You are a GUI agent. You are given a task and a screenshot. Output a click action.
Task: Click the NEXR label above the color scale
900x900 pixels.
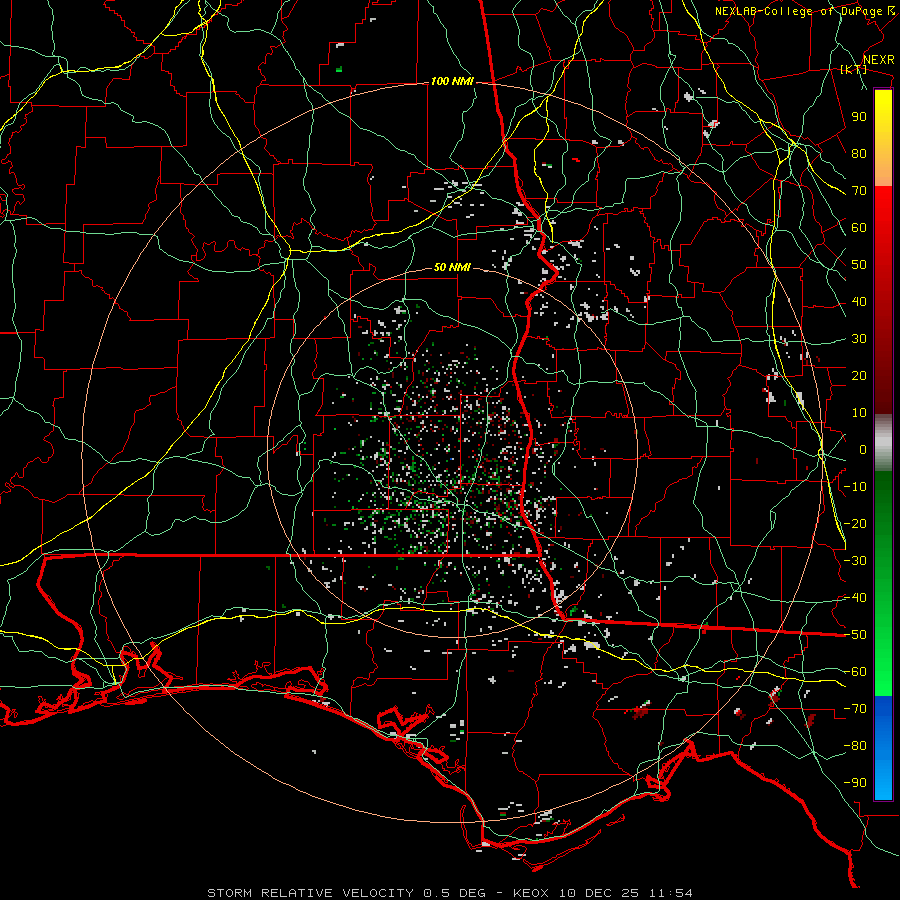(878, 60)
